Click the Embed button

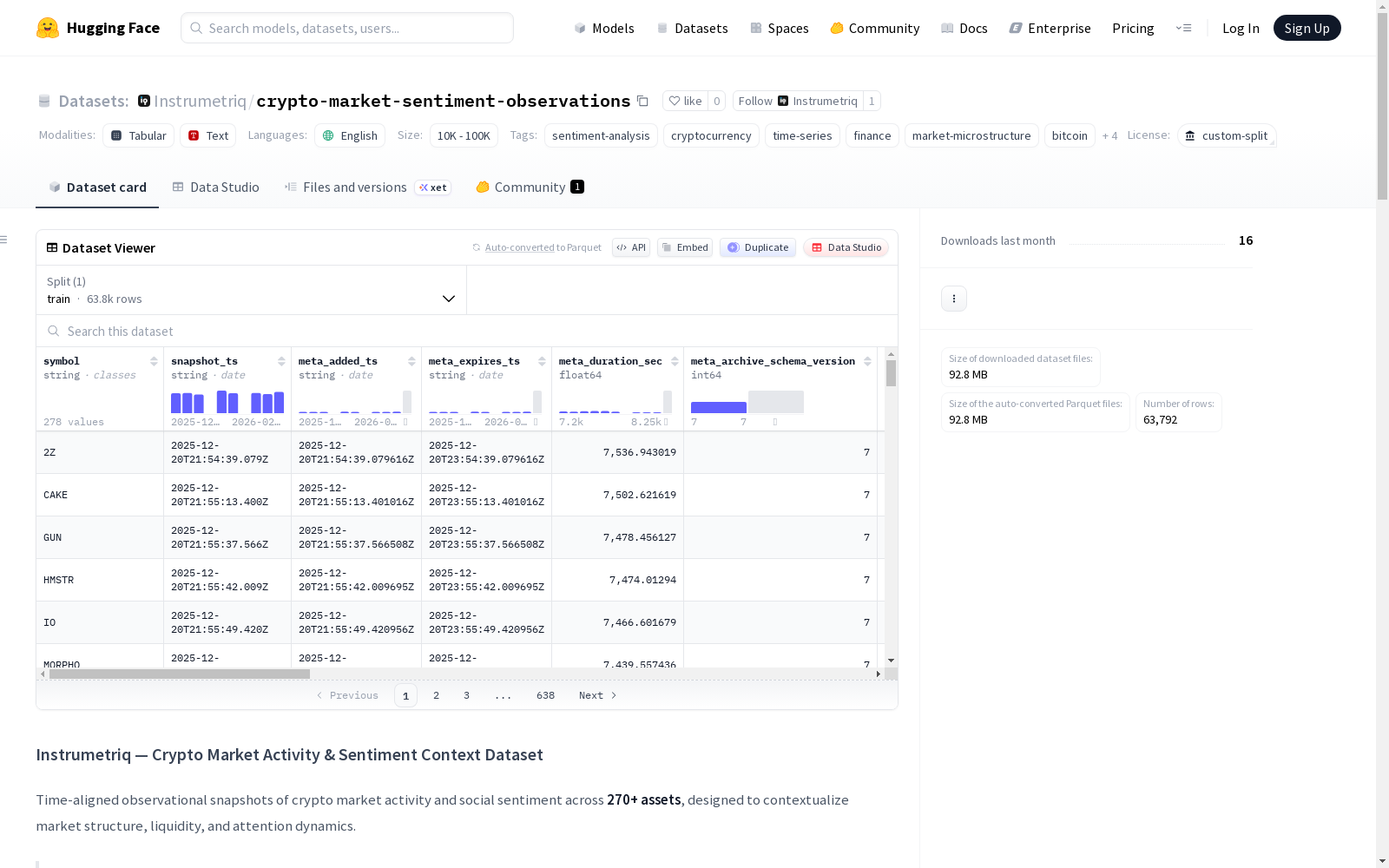[685, 247]
